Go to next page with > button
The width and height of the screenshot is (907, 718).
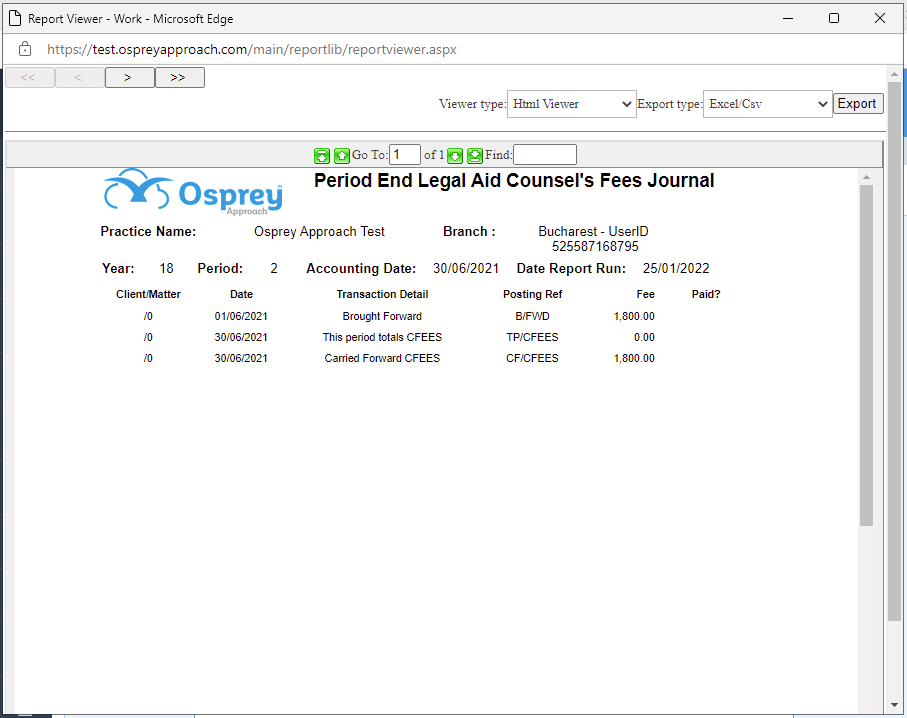130,78
